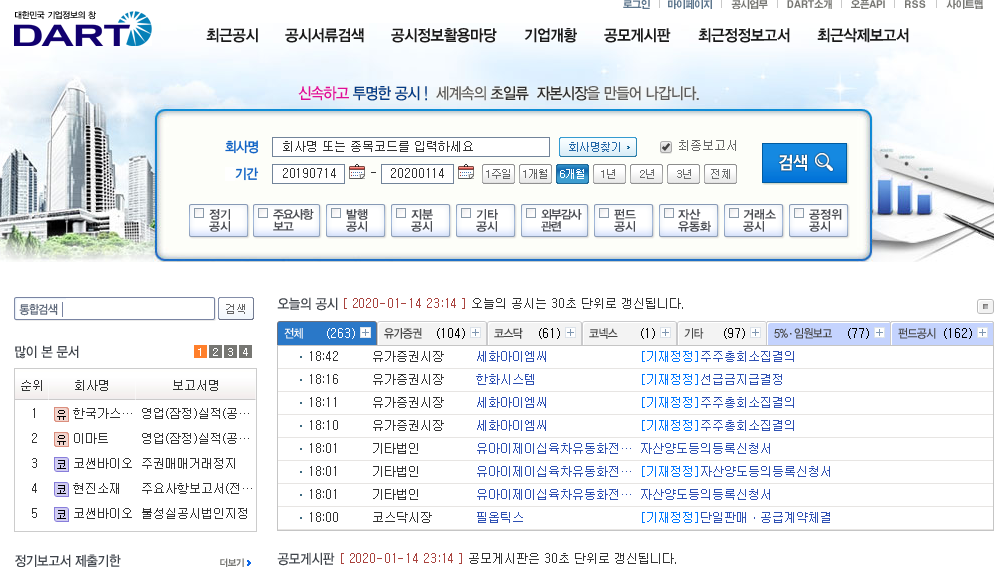Click the blue 검색 search button
Image resolution: width=994 pixels, height=572 pixels.
coord(804,163)
